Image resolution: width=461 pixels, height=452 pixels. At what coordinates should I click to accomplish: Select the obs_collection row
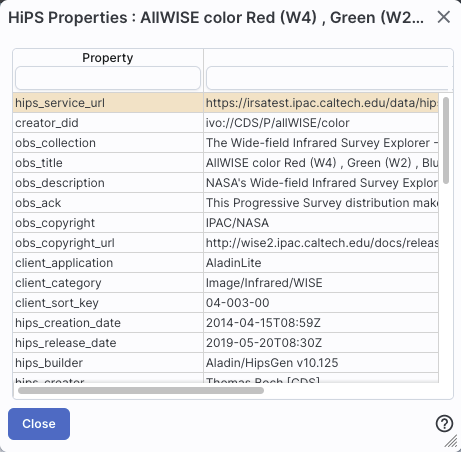click(226, 143)
